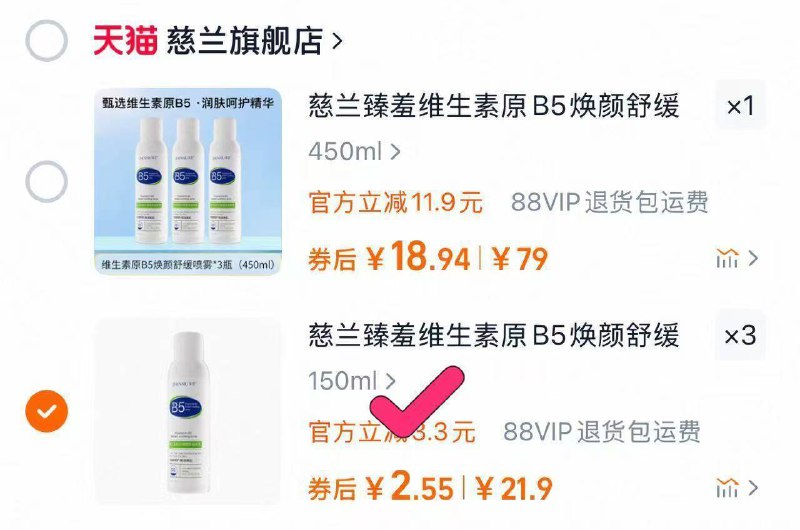Change quantity ×3 of the 150ml item
Screen dimensions: 800x530
[x=740, y=335]
